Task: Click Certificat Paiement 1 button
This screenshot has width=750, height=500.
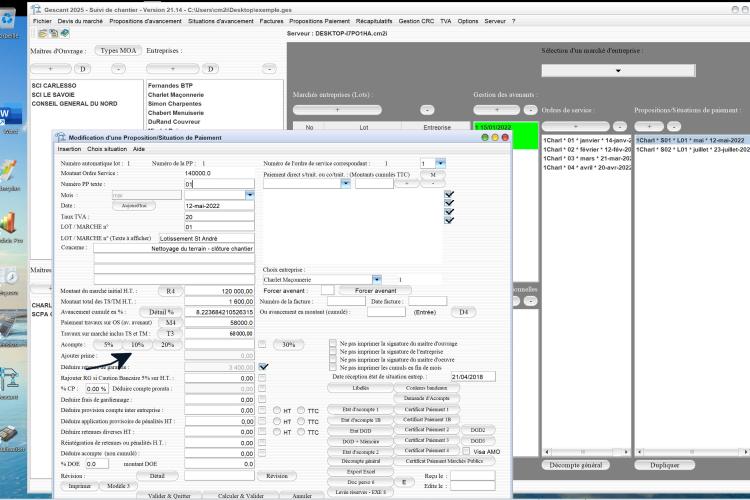Action: click(427, 409)
